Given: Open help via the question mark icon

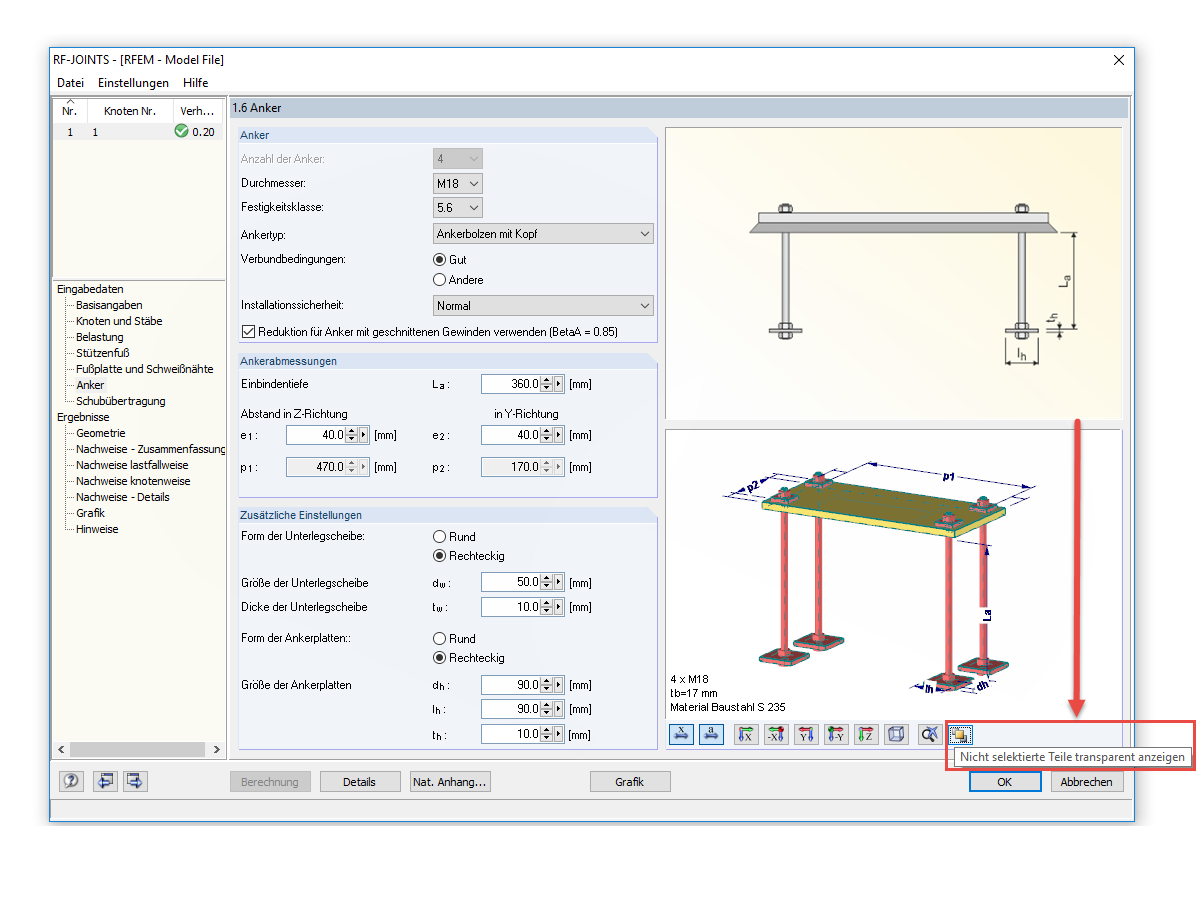Looking at the screenshot, I should coord(73,781).
